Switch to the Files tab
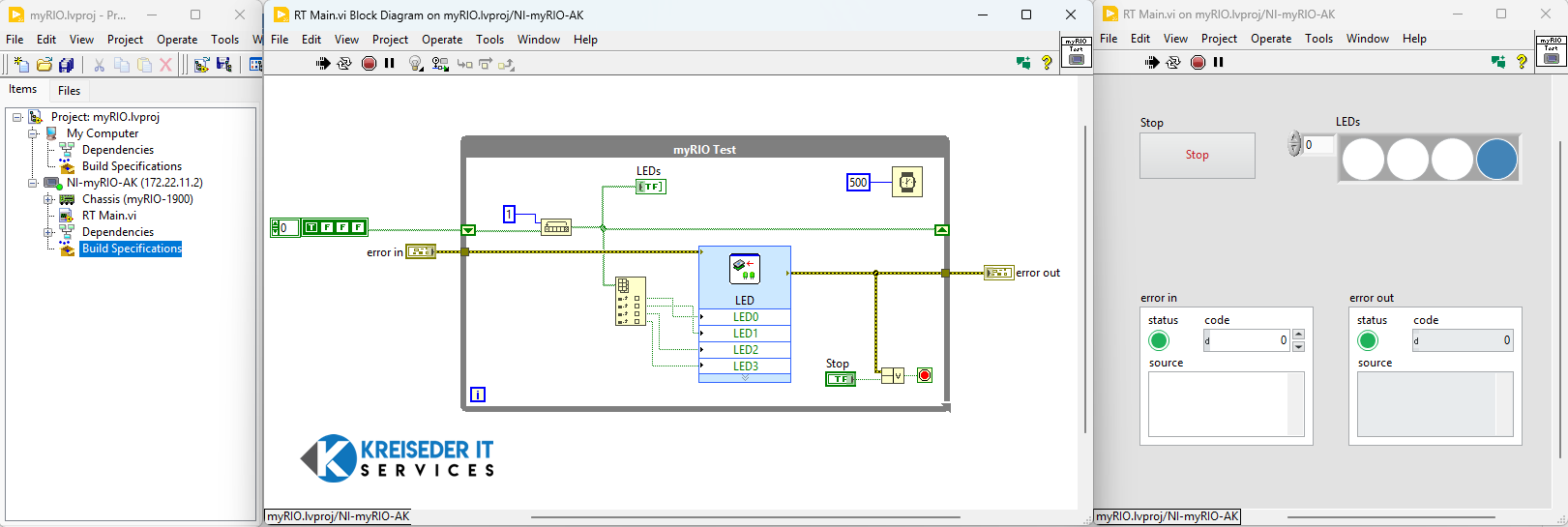Viewport: 1568px width, 527px height. (x=69, y=91)
